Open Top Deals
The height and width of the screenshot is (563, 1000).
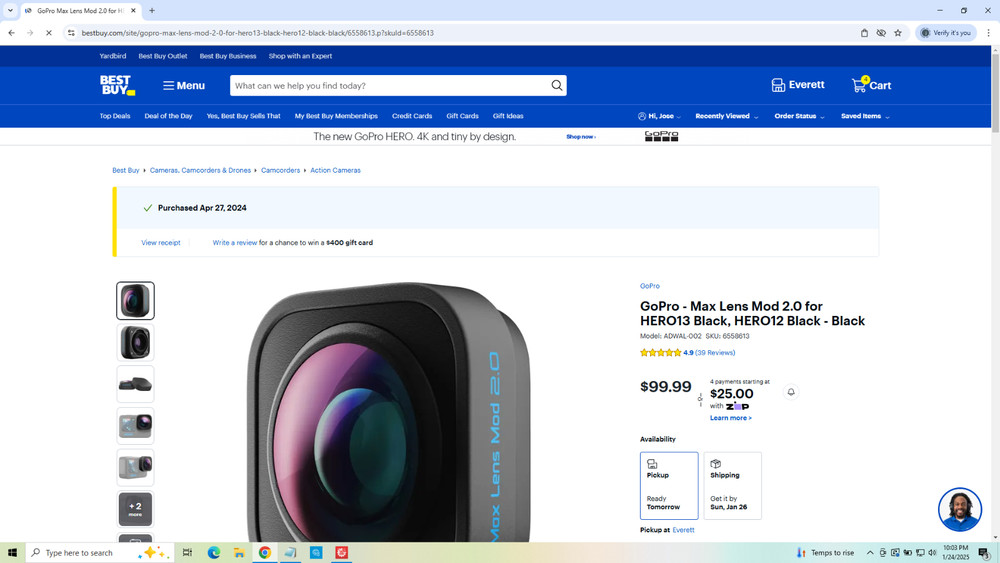tap(115, 116)
